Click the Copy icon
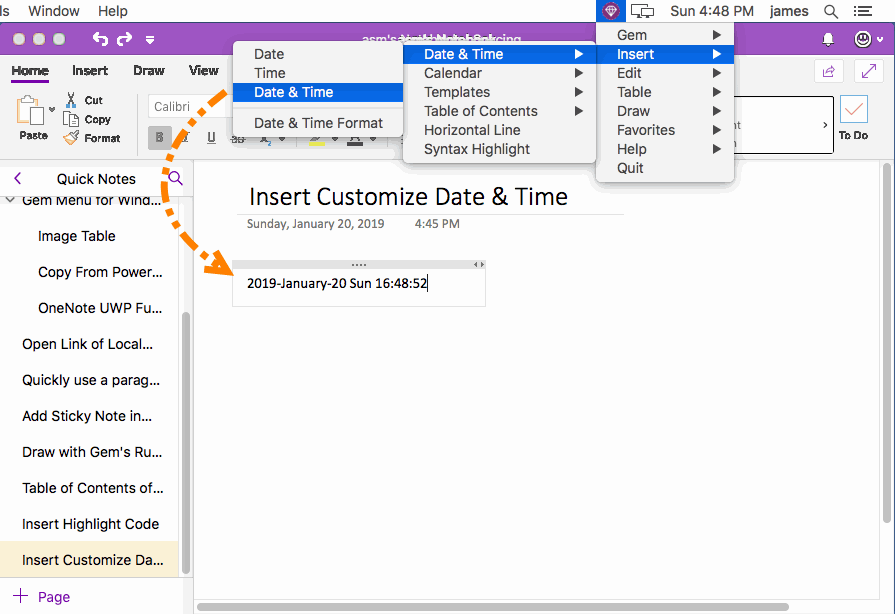Screen dimensions: 895x614 point(71,119)
